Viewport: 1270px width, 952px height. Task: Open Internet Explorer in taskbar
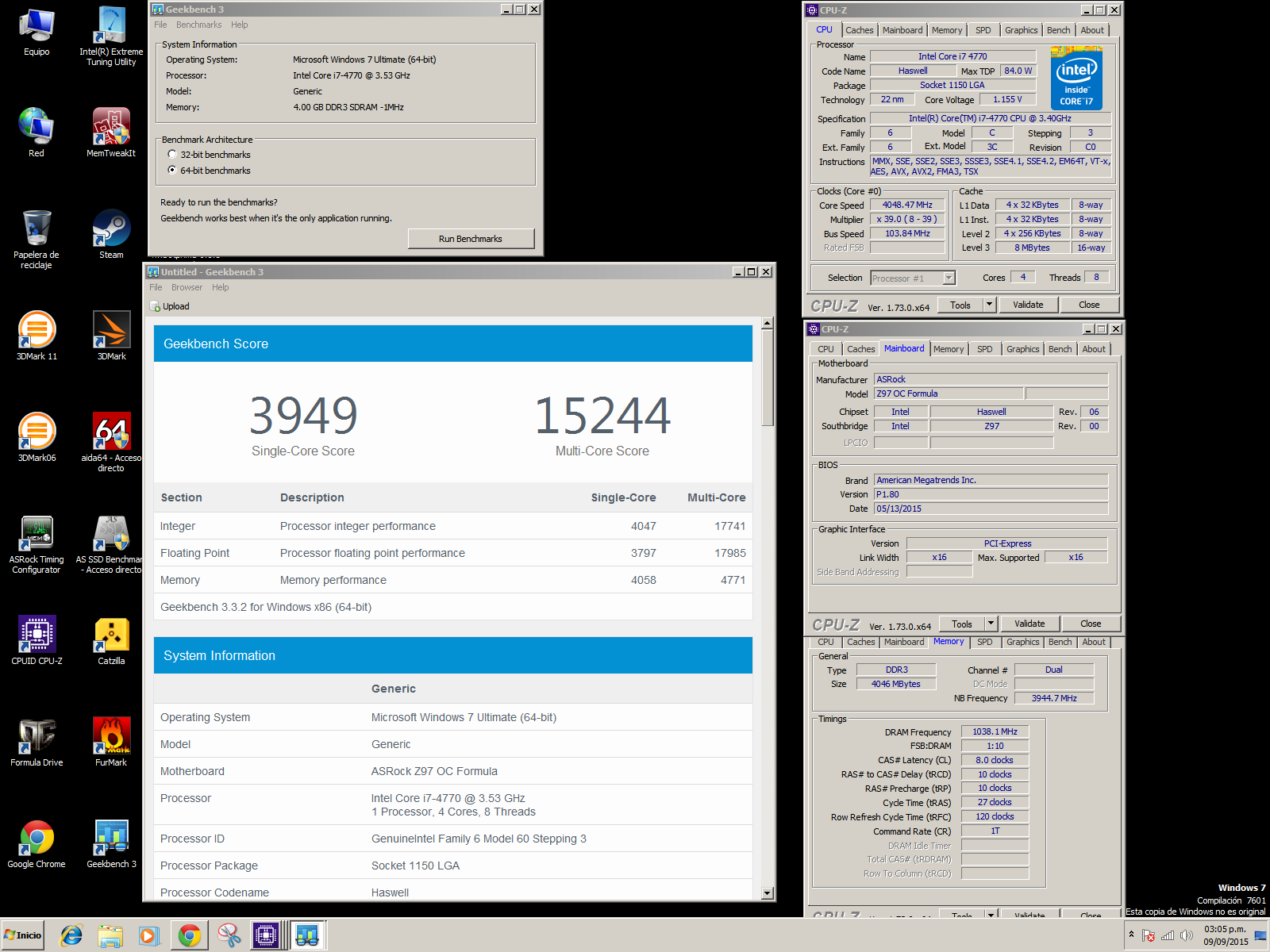pyautogui.click(x=71, y=935)
